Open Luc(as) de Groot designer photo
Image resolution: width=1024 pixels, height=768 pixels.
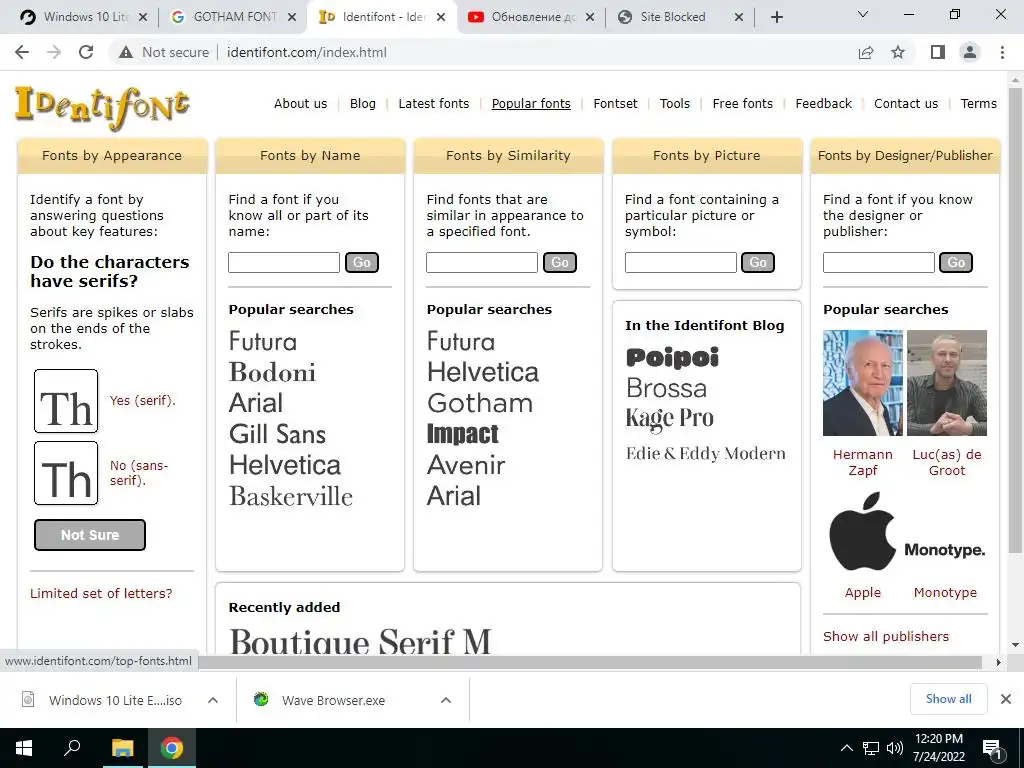947,383
